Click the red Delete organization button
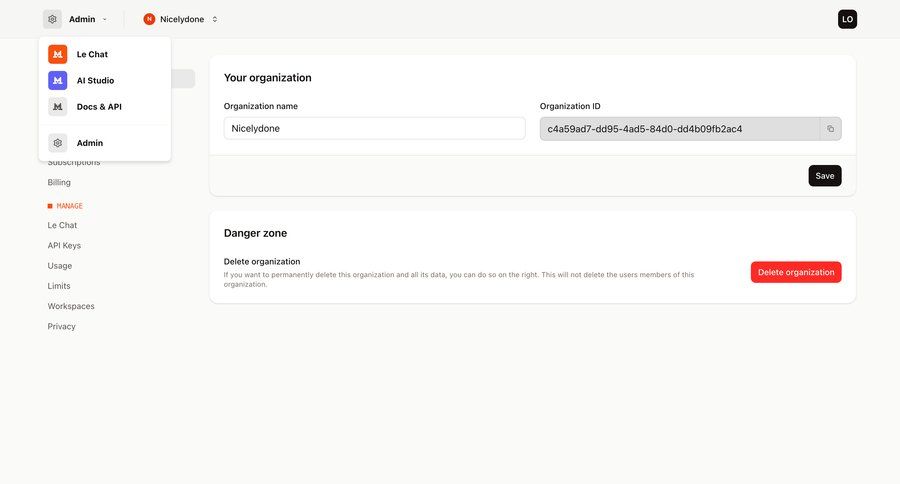Screen dimensions: 900x484 tap(796, 272)
